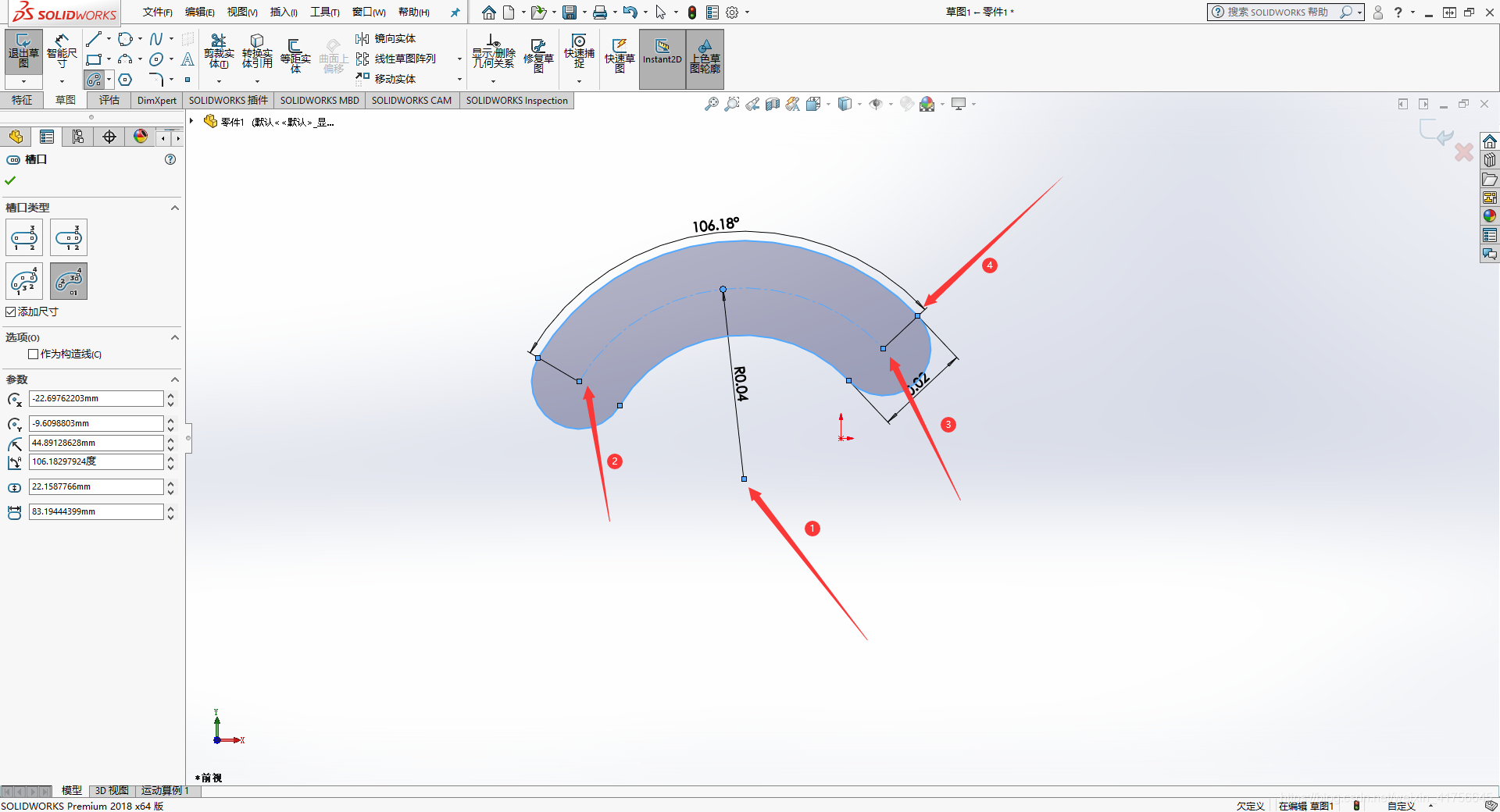Select the Arc sketch tool
The width and height of the screenshot is (1500, 812).
(x=125, y=59)
